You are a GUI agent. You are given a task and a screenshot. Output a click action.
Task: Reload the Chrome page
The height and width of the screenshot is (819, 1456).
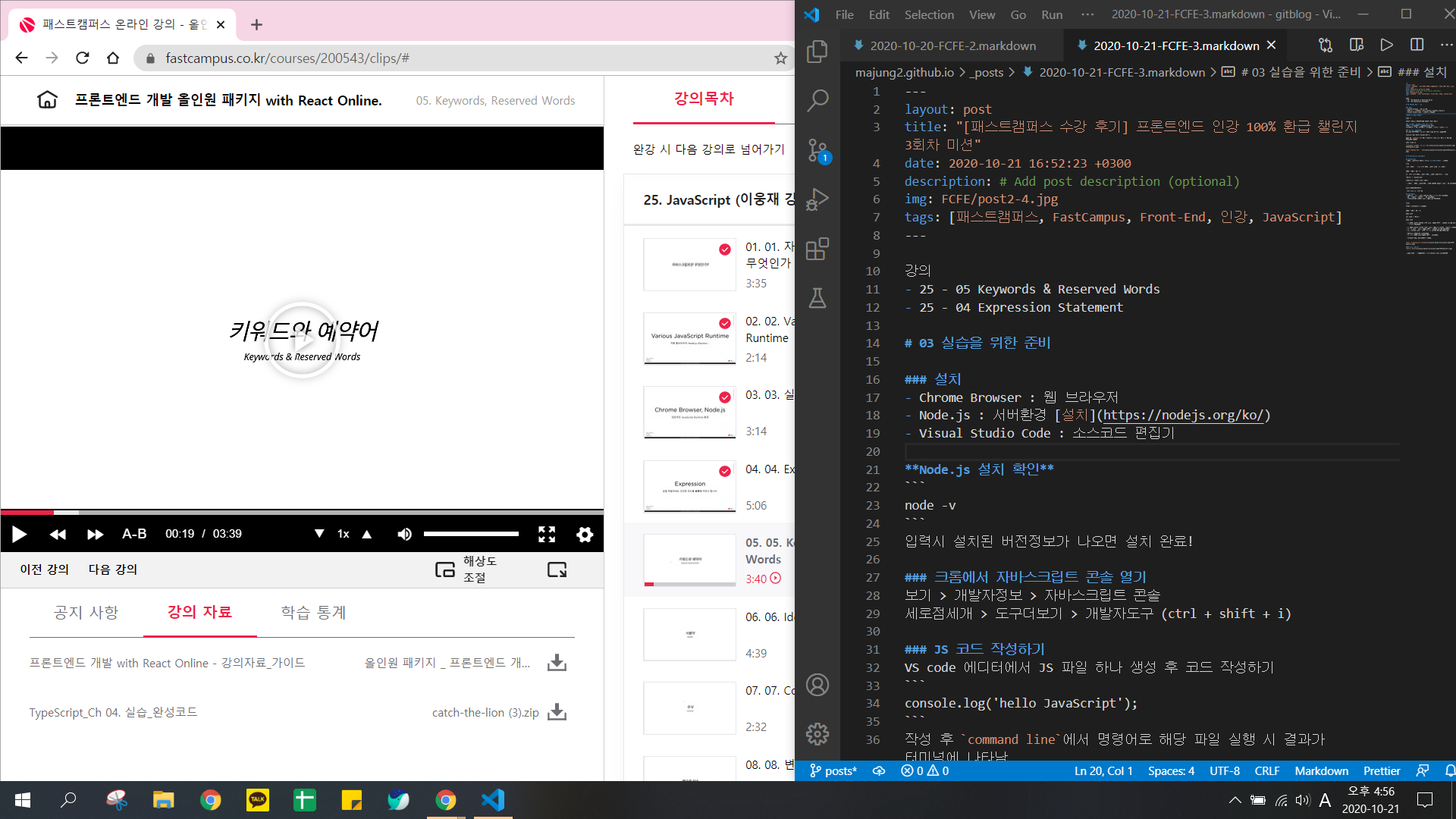coord(83,58)
